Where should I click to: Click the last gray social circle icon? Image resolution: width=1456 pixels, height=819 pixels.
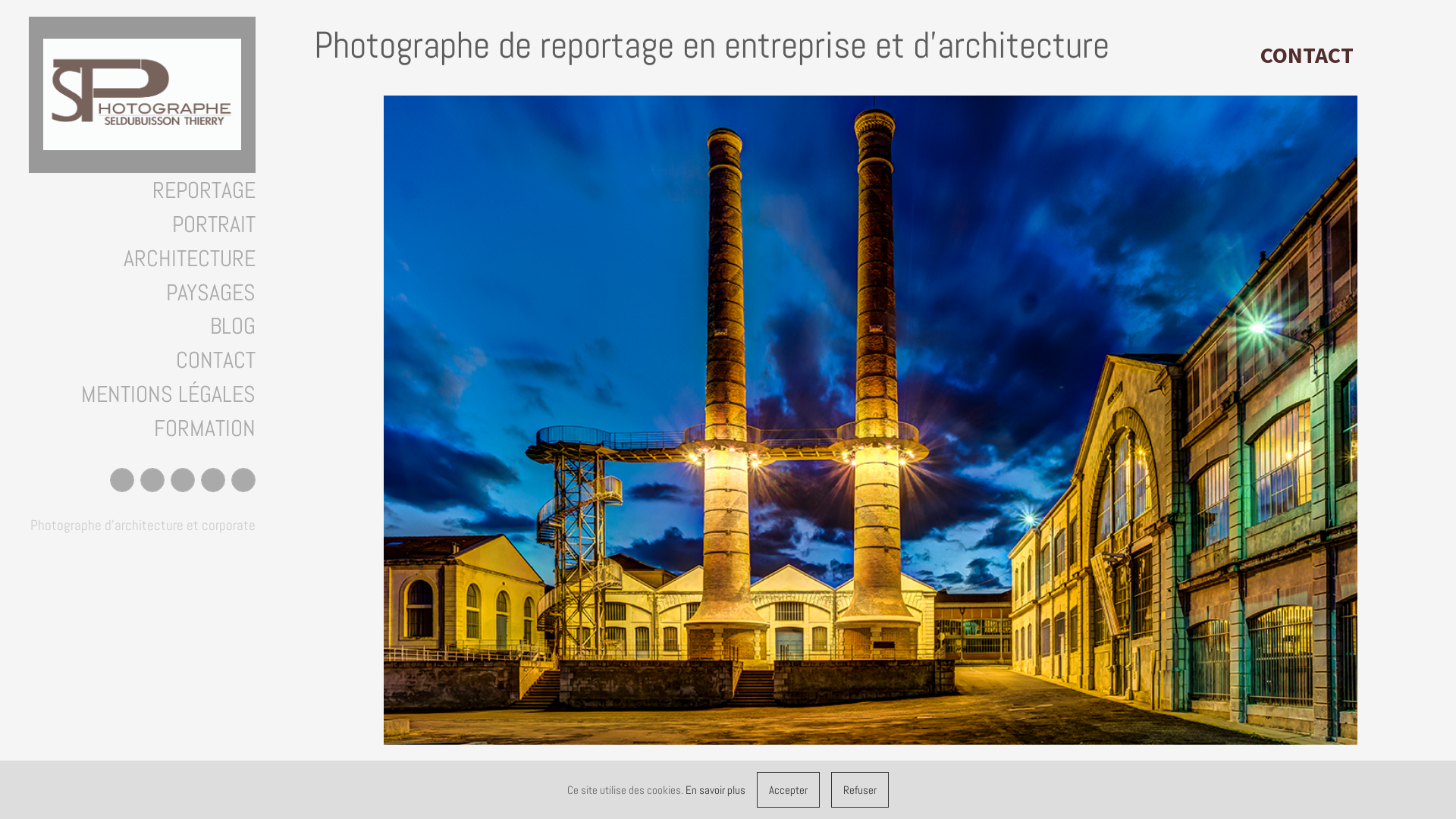point(243,480)
